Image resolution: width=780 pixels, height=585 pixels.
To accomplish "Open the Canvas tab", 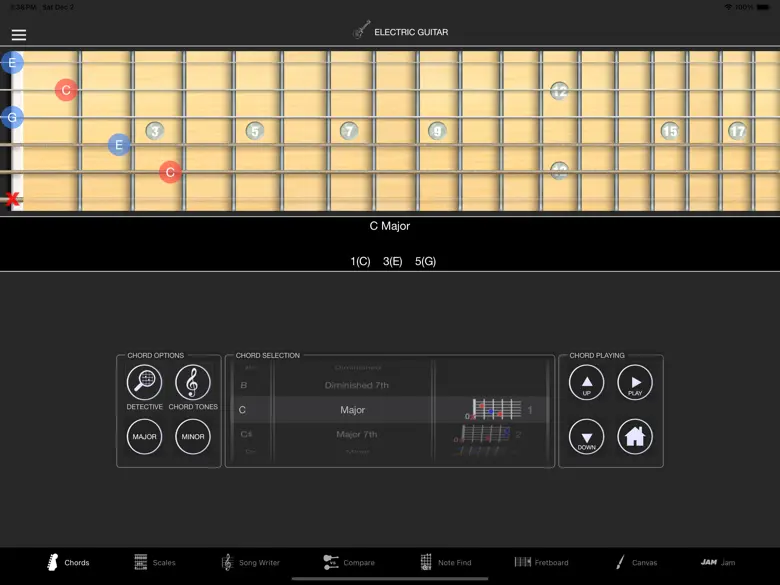I will point(636,562).
